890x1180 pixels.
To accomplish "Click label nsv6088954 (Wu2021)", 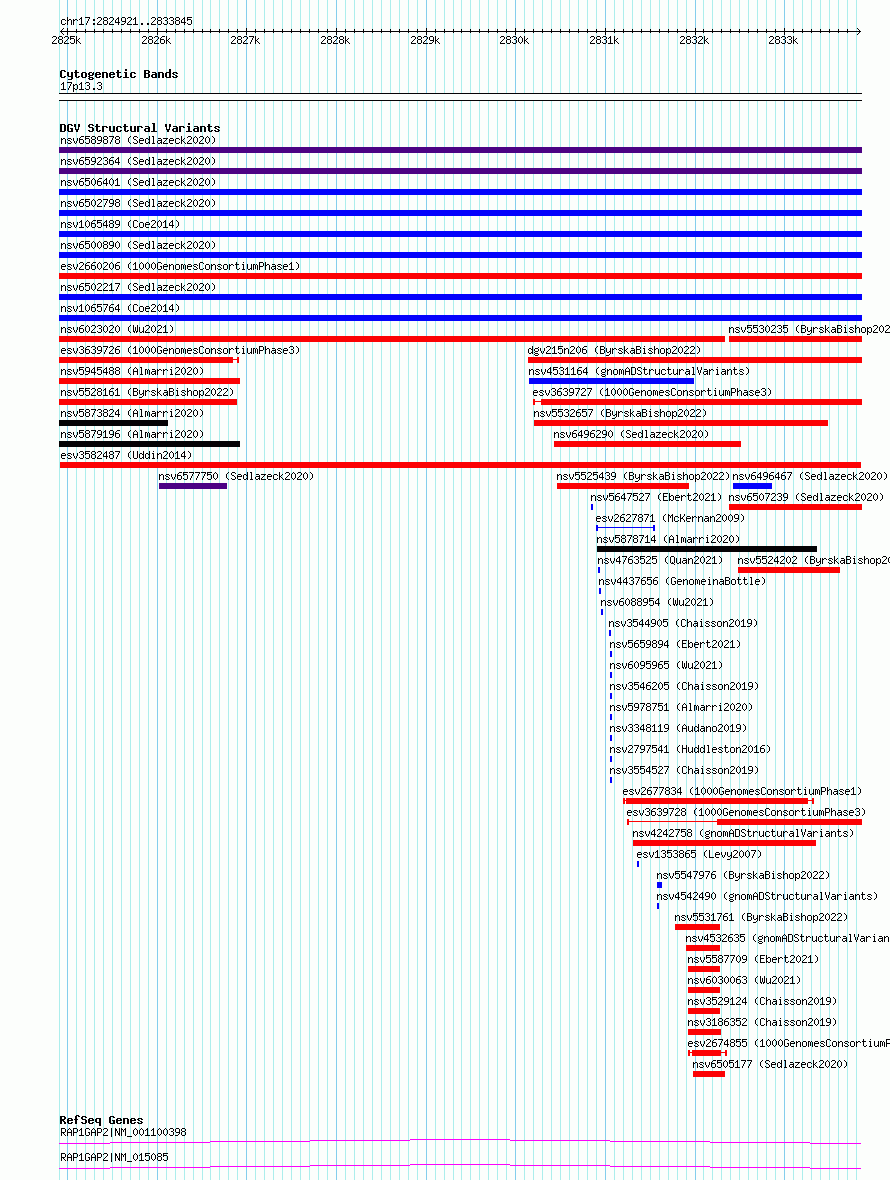I will click(657, 604).
